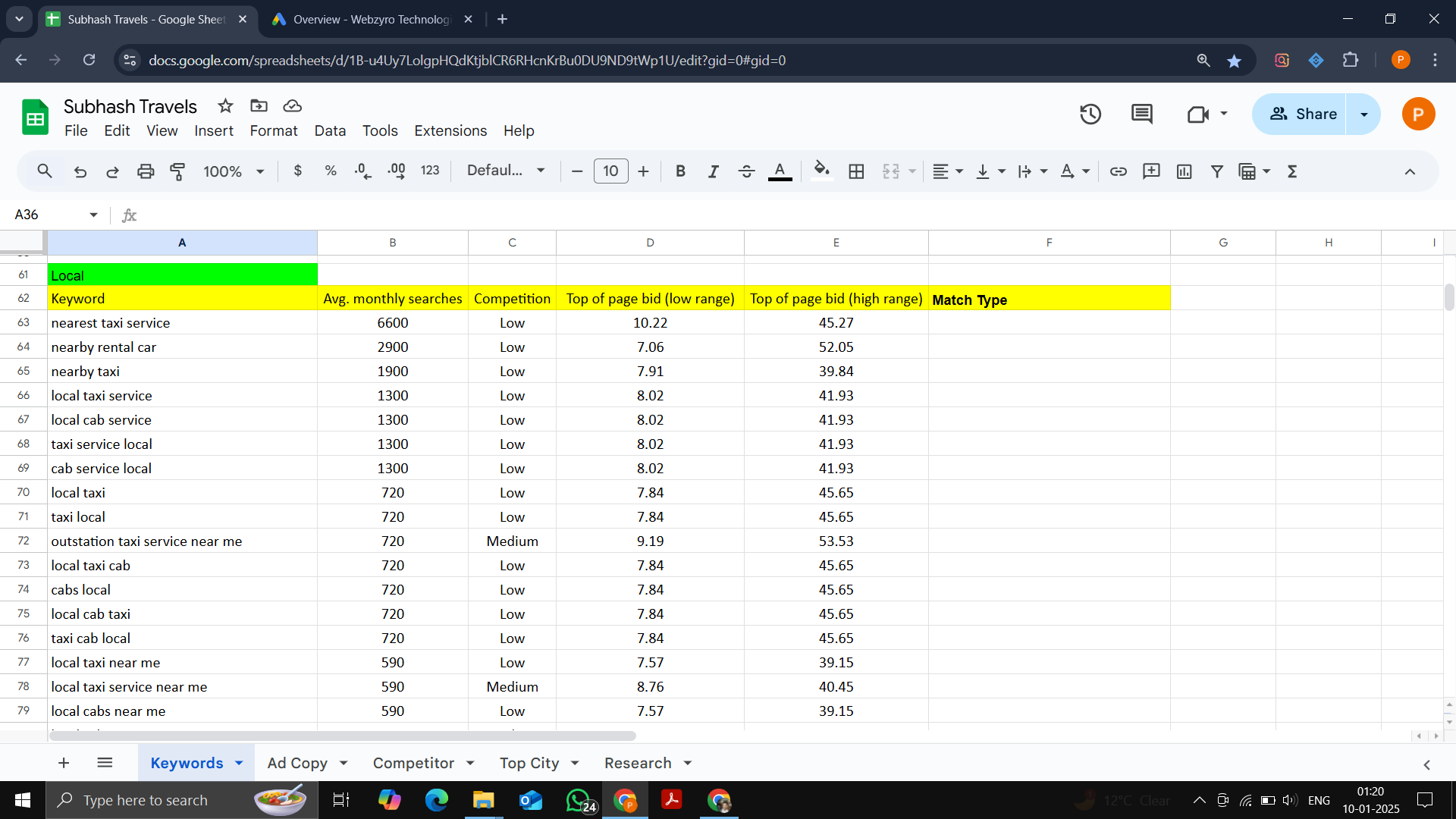Select column D header
This screenshot has height=819, width=1456.
[x=650, y=243]
